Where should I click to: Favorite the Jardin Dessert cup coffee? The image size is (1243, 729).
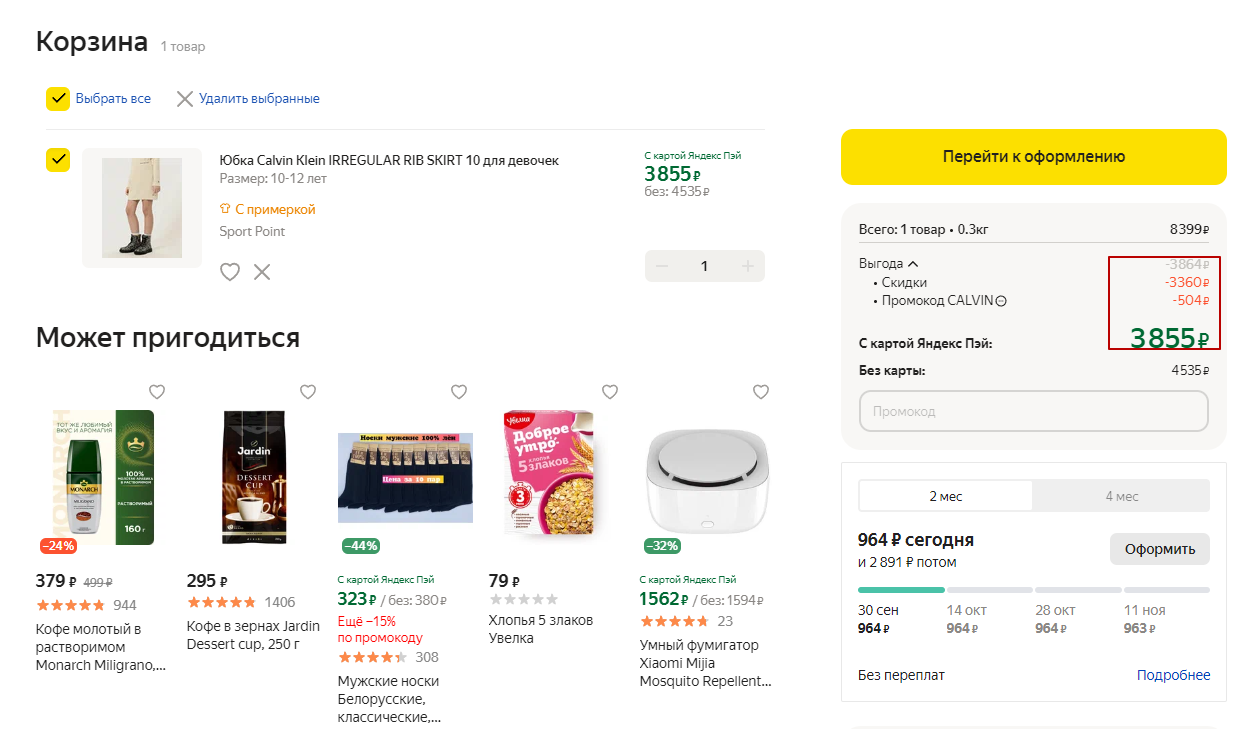click(308, 391)
